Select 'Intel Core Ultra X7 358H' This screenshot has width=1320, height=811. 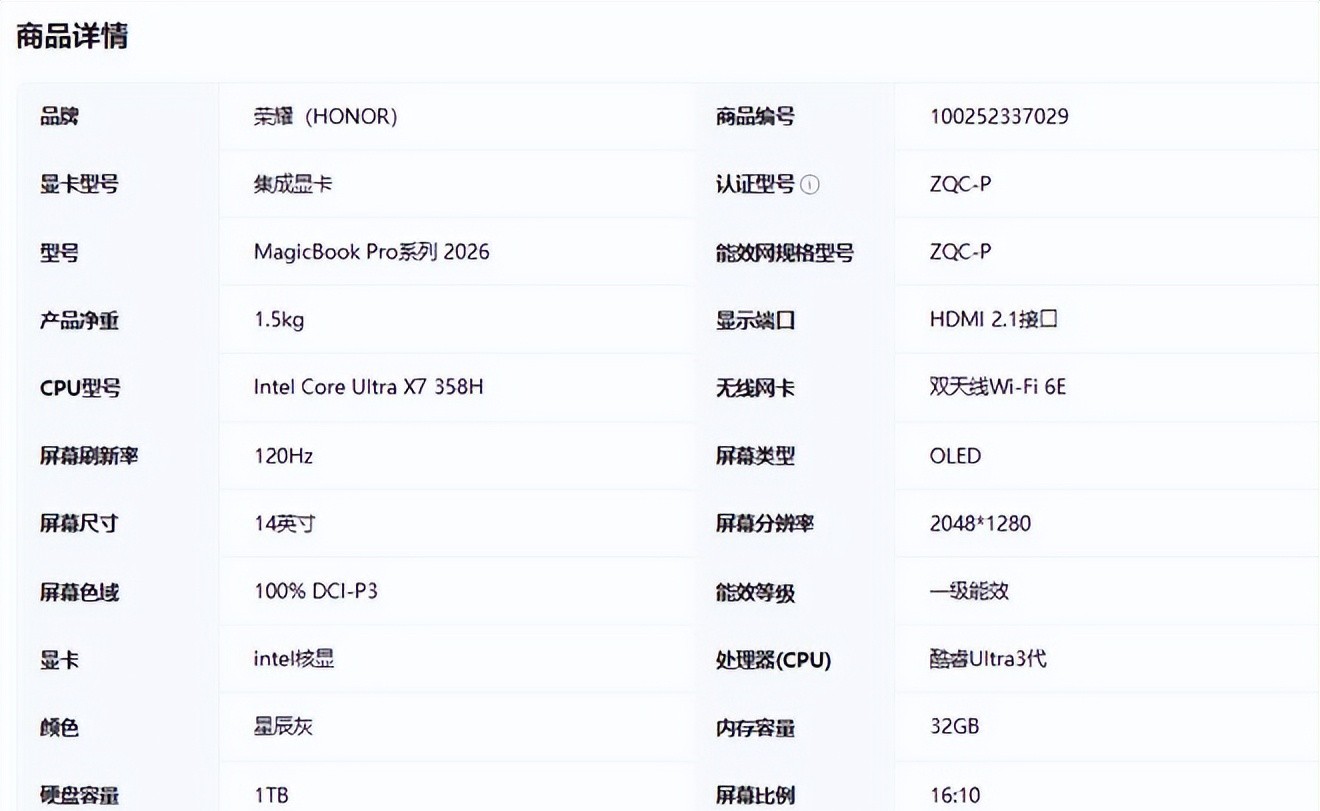pyautogui.click(x=368, y=387)
